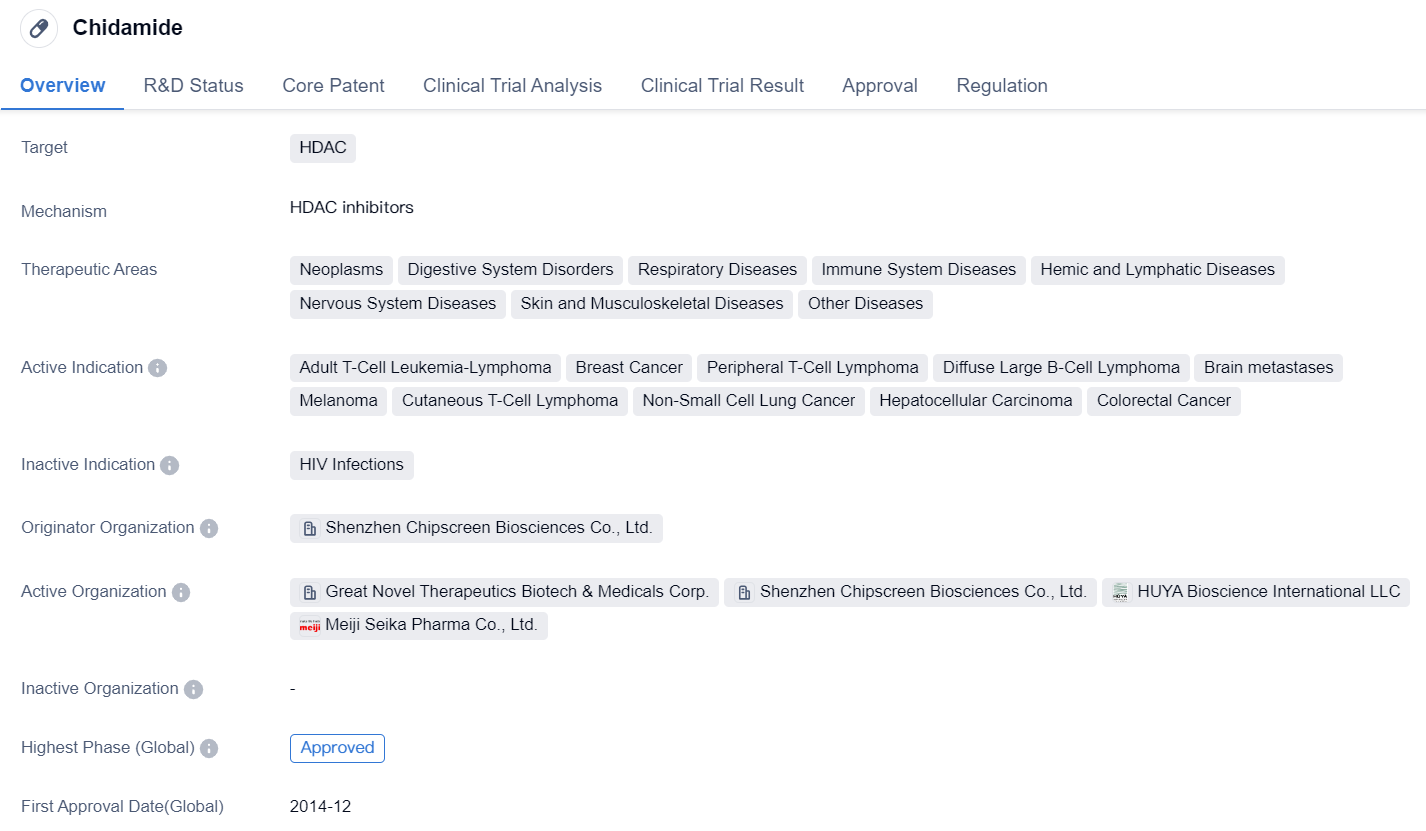Click the HIV Infections inactive indication tag
This screenshot has height=831, width=1426.
[x=351, y=465]
